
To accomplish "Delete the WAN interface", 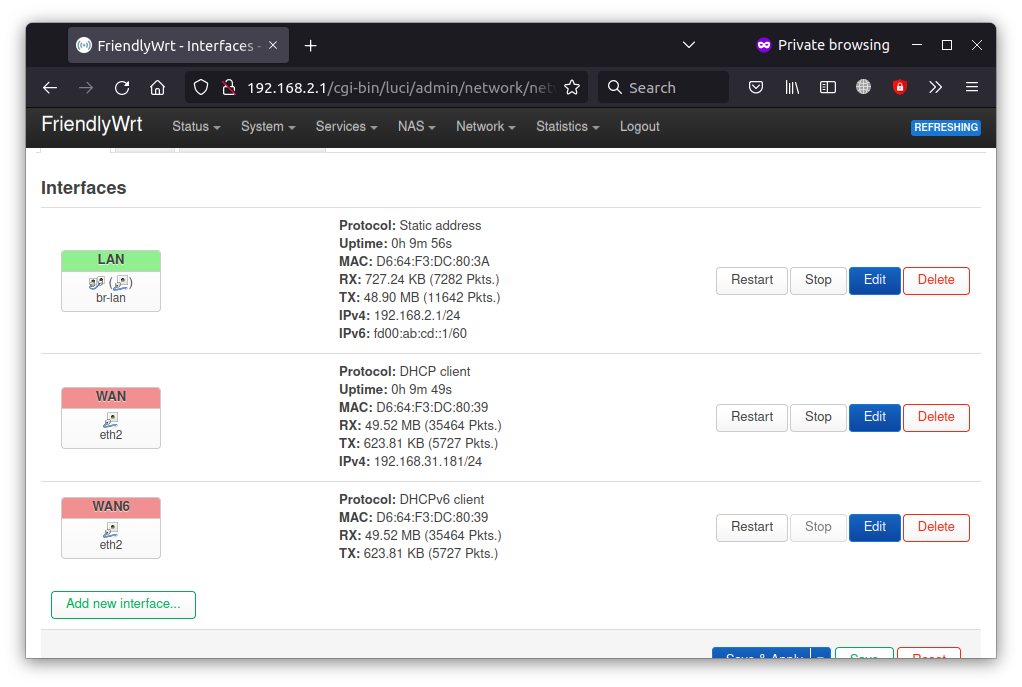I will coord(936,417).
